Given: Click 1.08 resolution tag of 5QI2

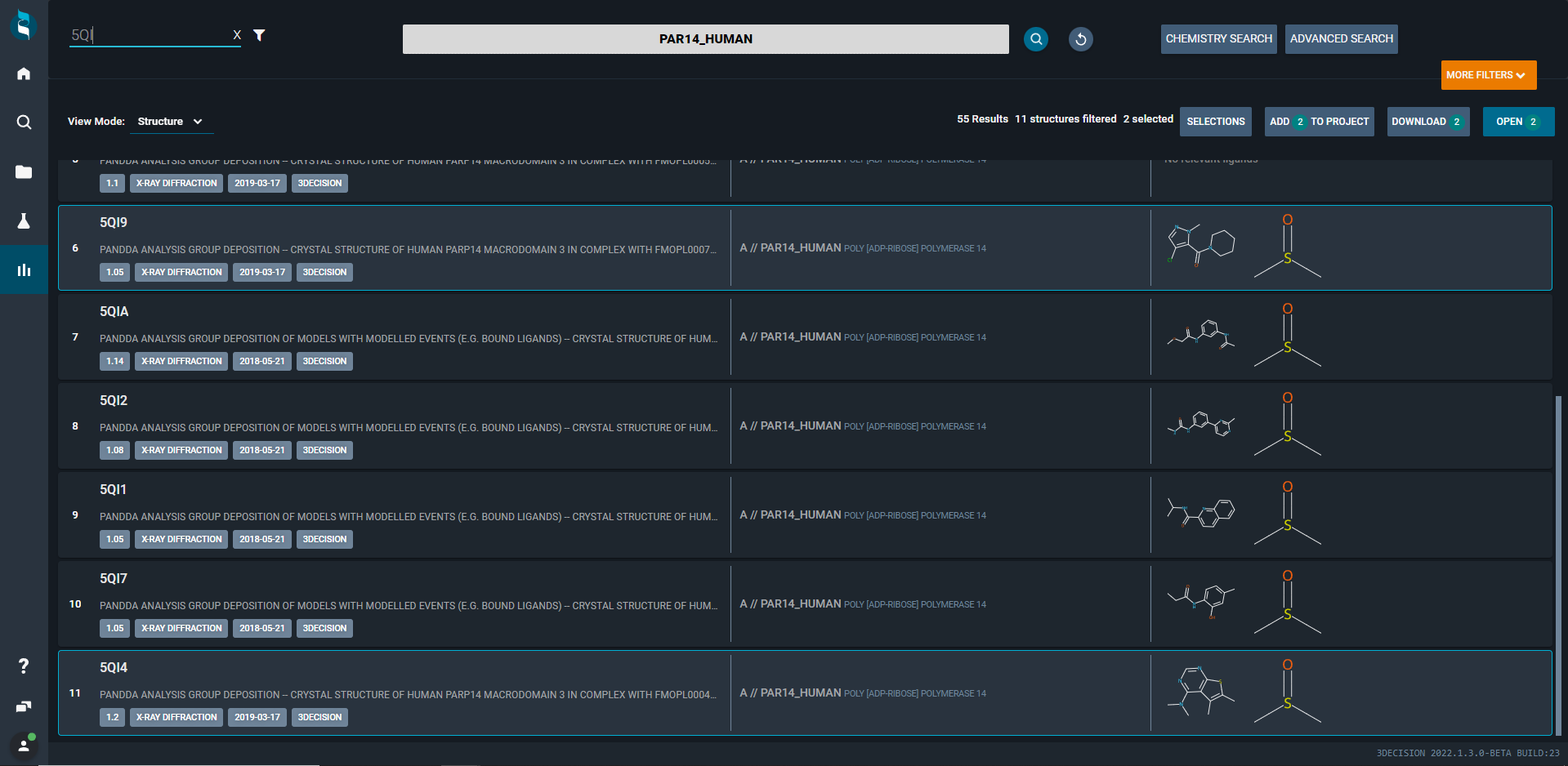Looking at the screenshot, I should [x=115, y=450].
